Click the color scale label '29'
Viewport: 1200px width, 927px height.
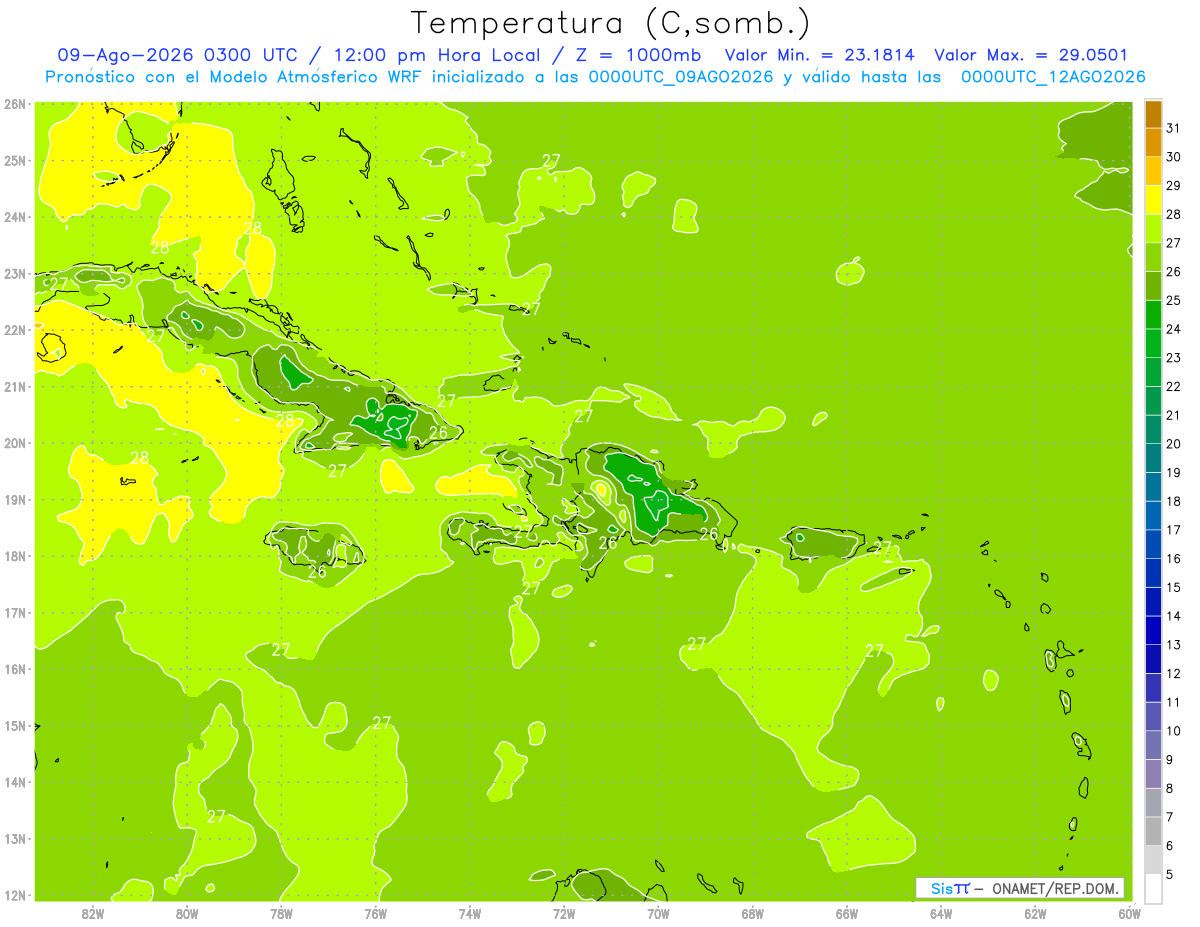pos(1173,185)
